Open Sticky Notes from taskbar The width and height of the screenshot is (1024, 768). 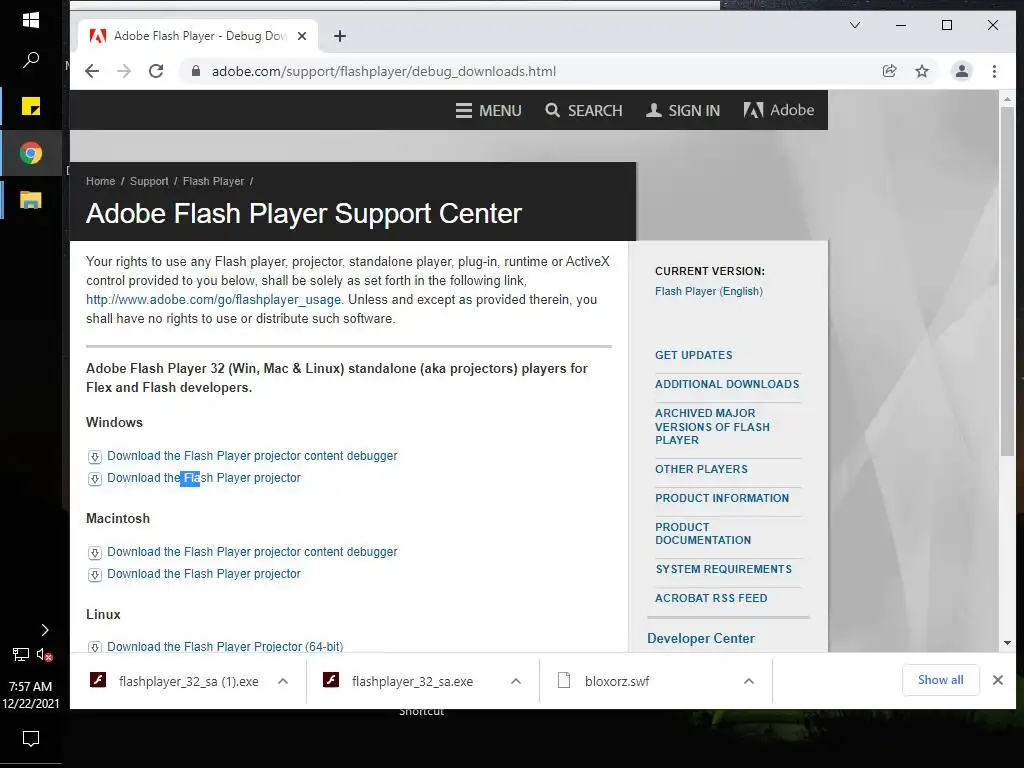click(31, 106)
